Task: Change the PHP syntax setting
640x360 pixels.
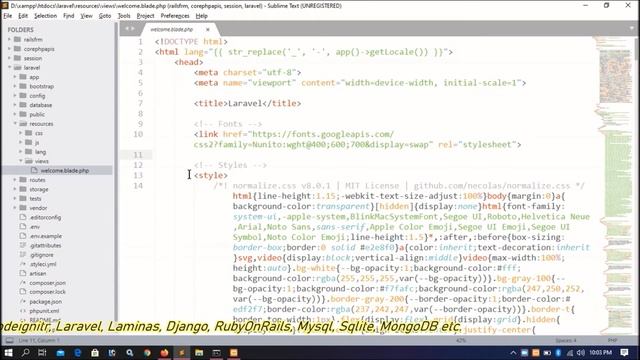Action: pos(612,340)
